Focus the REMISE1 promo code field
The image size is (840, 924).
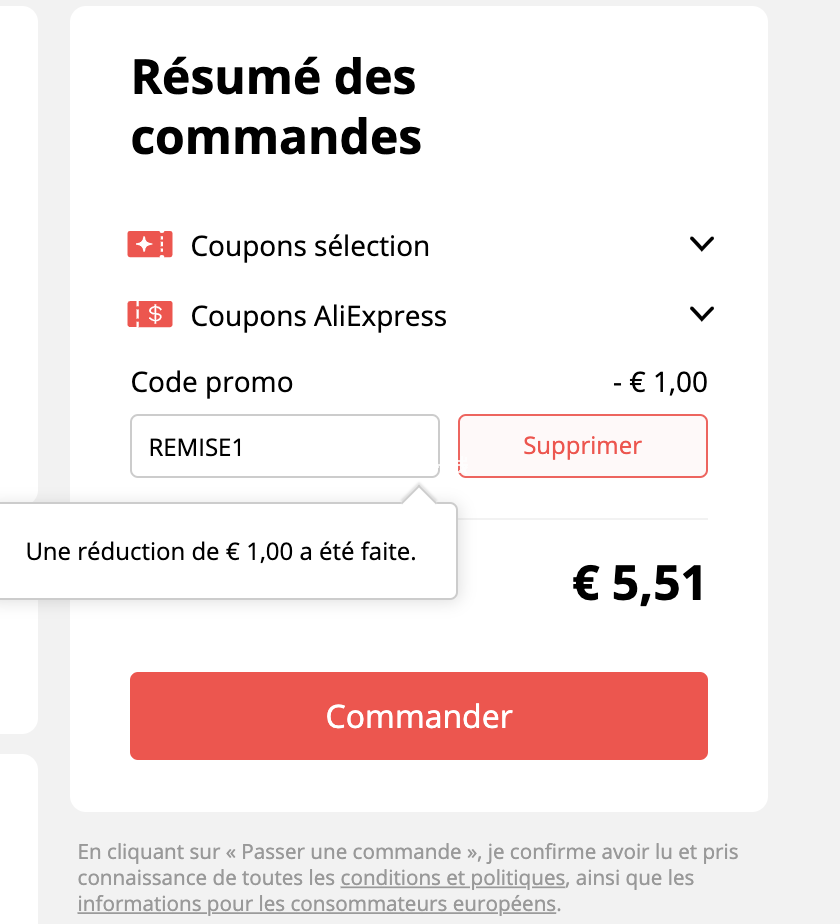click(x=285, y=446)
